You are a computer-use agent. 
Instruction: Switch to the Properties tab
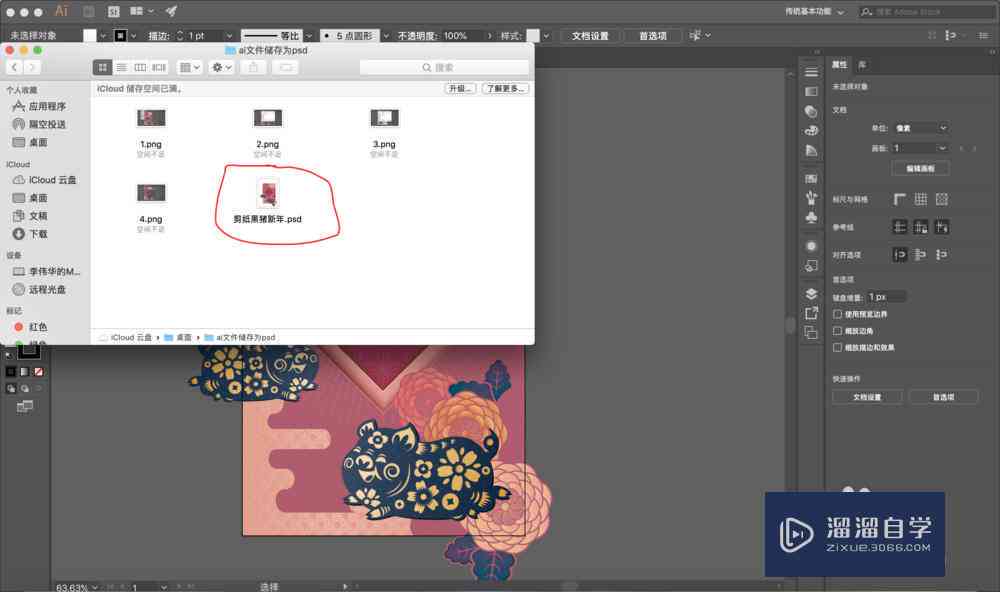839,64
